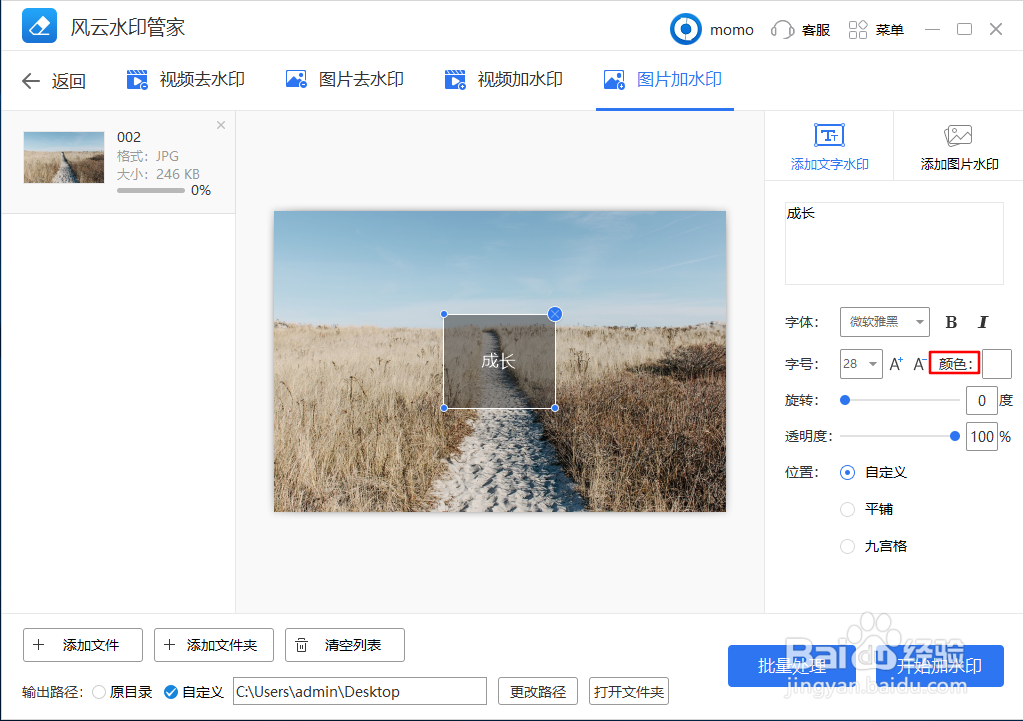Viewport: 1023px width, 721px height.
Task: Open the 字号 font size dropdown
Action: [x=860, y=363]
